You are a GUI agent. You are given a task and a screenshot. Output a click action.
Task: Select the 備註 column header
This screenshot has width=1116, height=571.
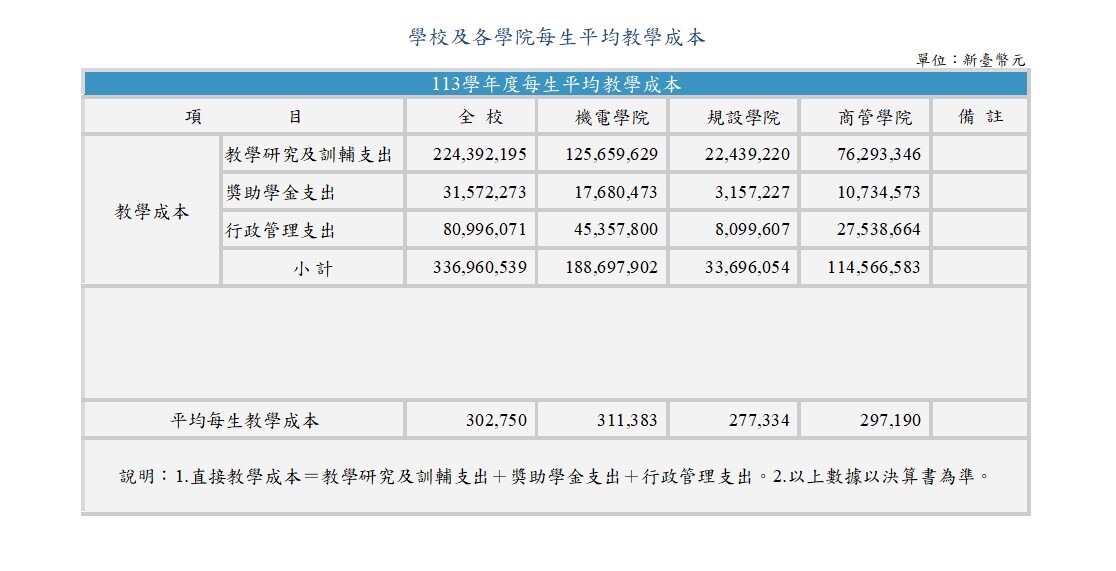[979, 117]
